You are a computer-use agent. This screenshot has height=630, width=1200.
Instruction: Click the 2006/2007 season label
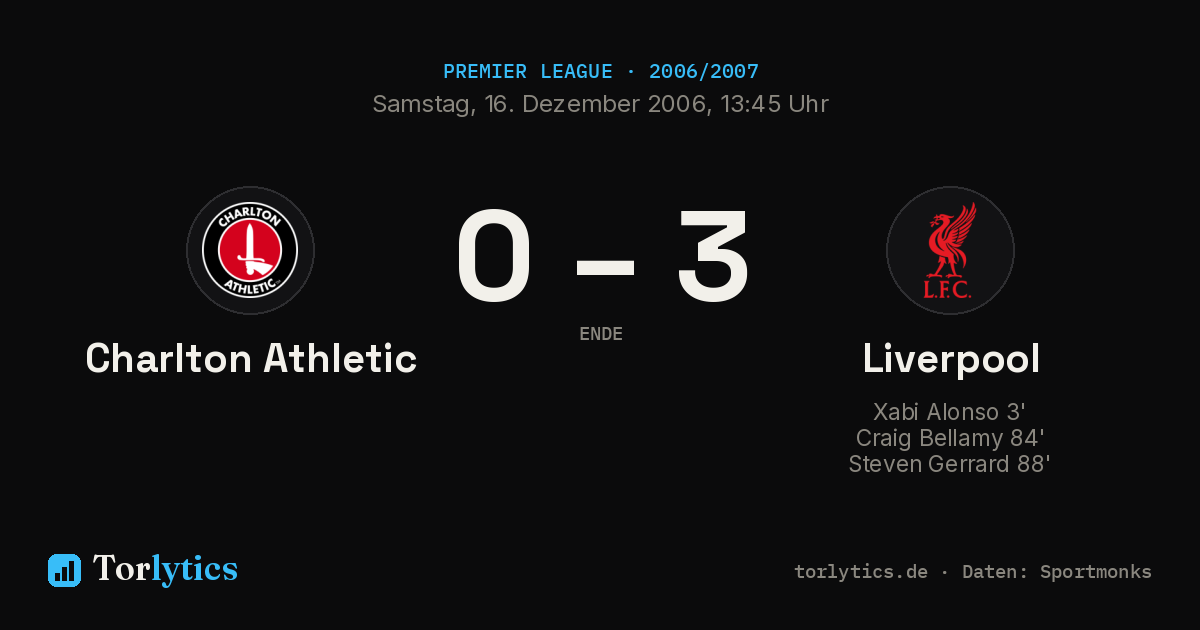click(x=704, y=72)
